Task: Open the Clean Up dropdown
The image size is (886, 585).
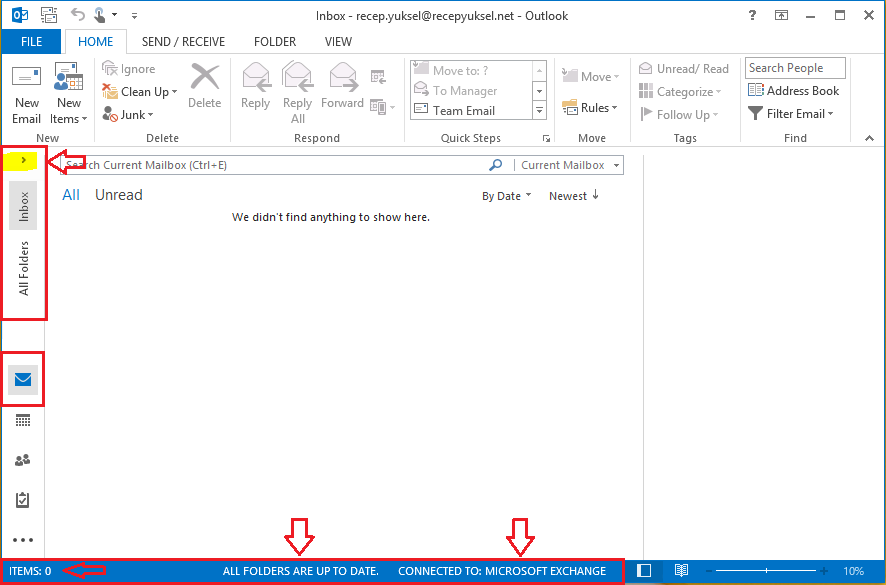Action: tap(140, 92)
